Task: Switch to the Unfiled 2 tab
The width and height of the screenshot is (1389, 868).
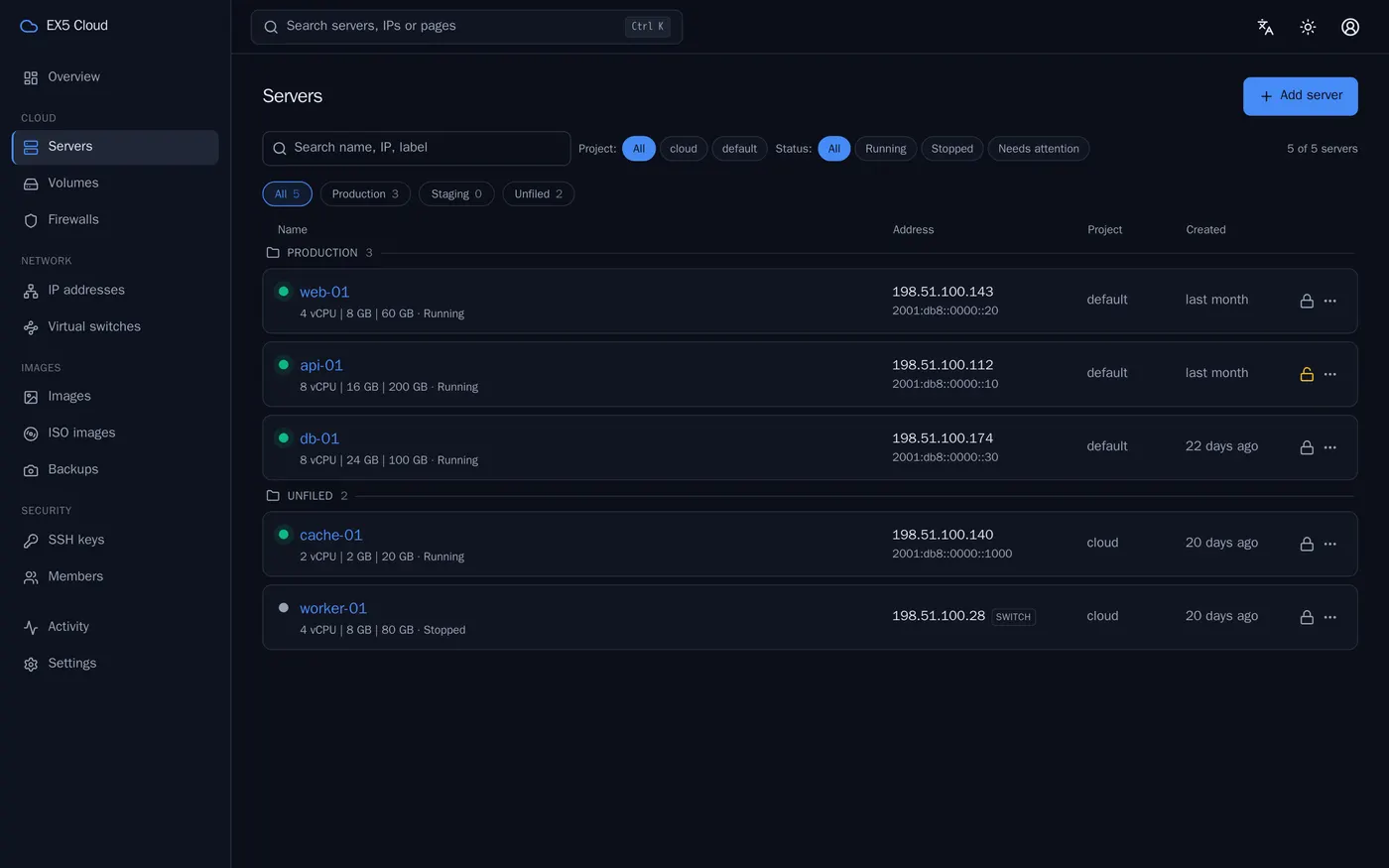Action: 538,194
